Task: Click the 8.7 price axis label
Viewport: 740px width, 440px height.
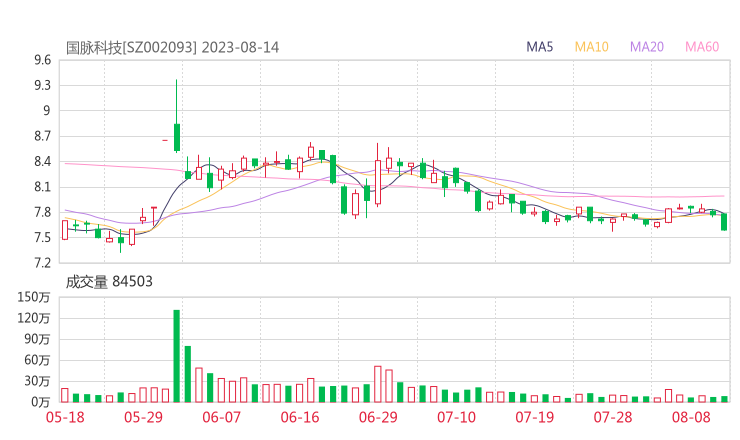Action: pyautogui.click(x=42, y=136)
